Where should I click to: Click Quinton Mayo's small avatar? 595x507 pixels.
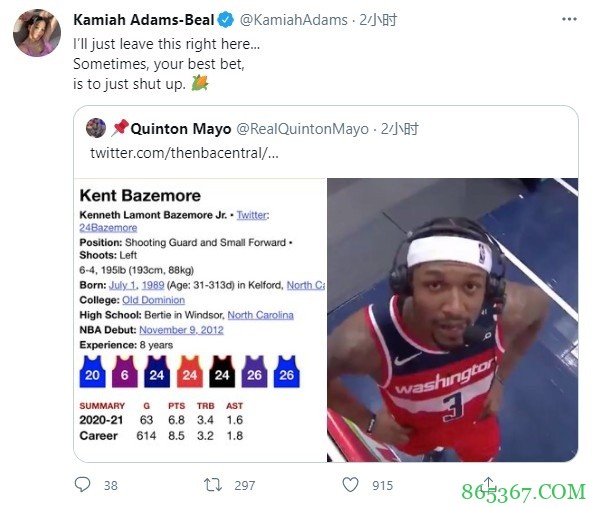[96, 128]
